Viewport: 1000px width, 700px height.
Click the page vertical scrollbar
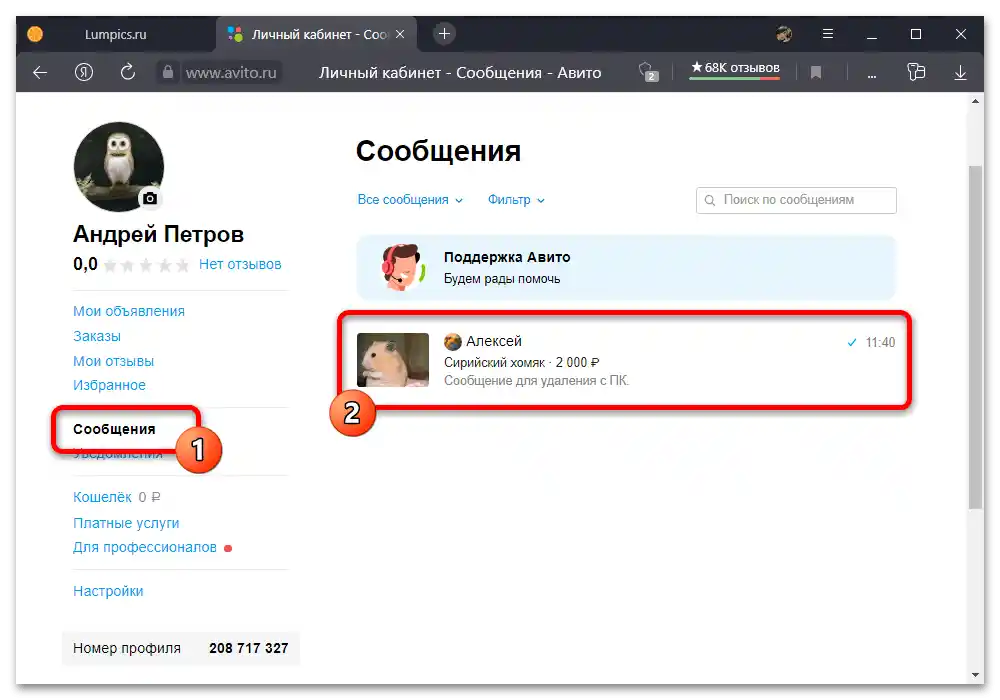975,337
